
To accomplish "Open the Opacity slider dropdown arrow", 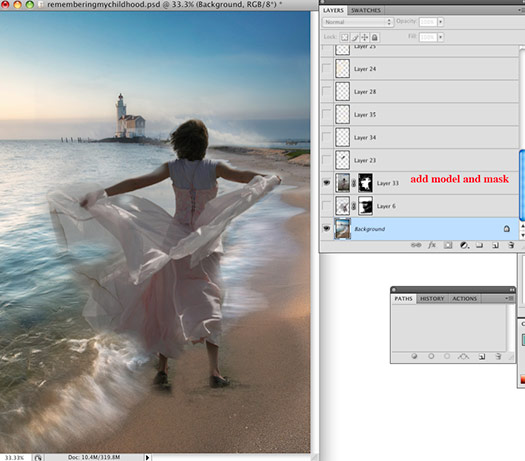I will [x=441, y=22].
